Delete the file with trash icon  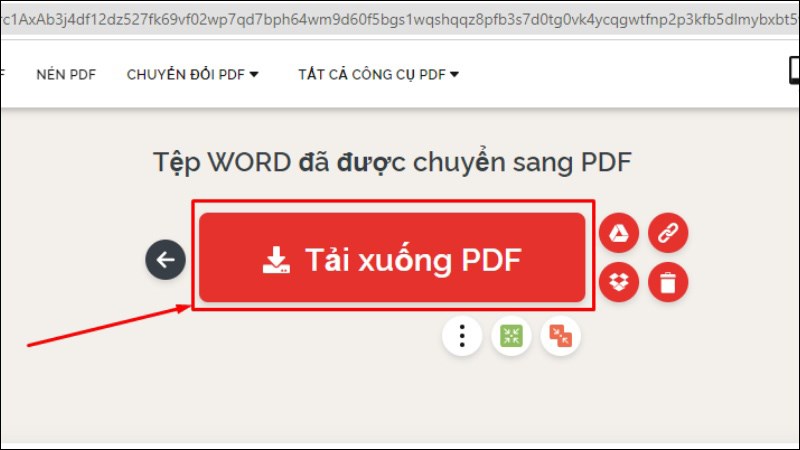[x=668, y=282]
